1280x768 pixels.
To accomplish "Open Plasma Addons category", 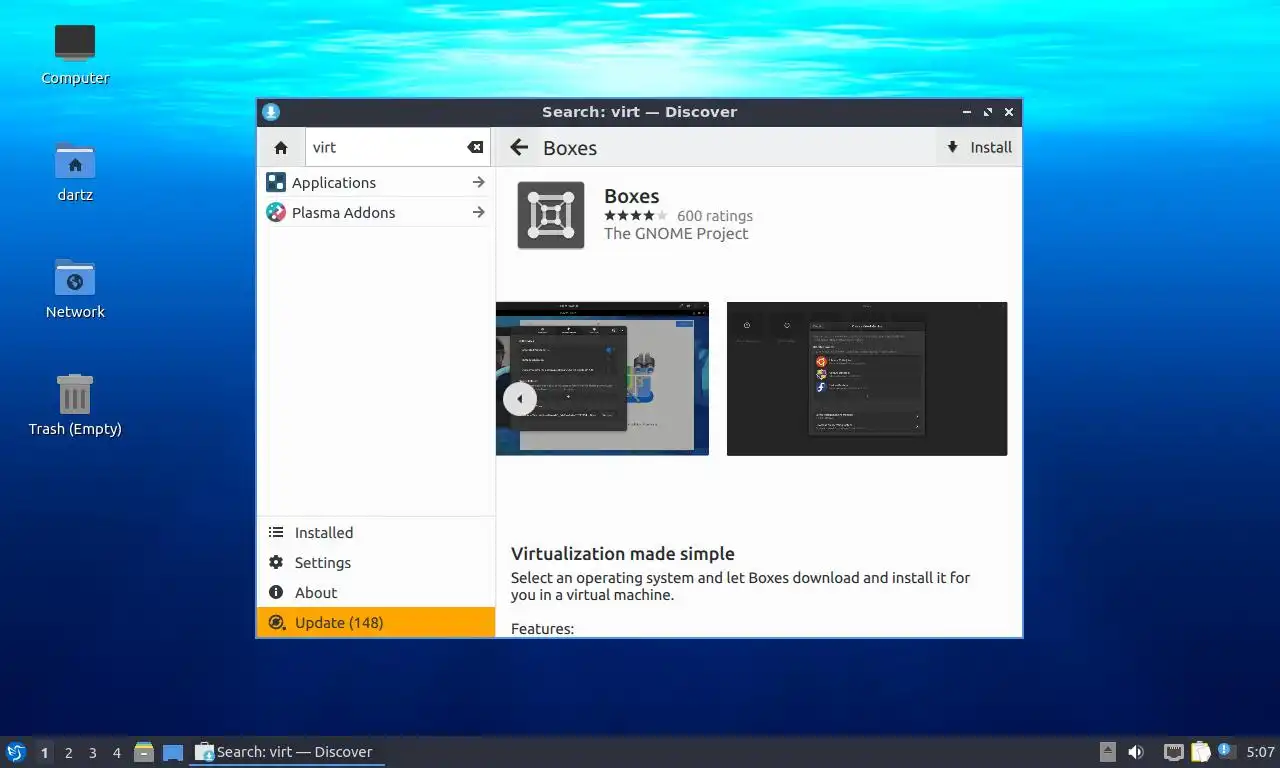I will 376,212.
